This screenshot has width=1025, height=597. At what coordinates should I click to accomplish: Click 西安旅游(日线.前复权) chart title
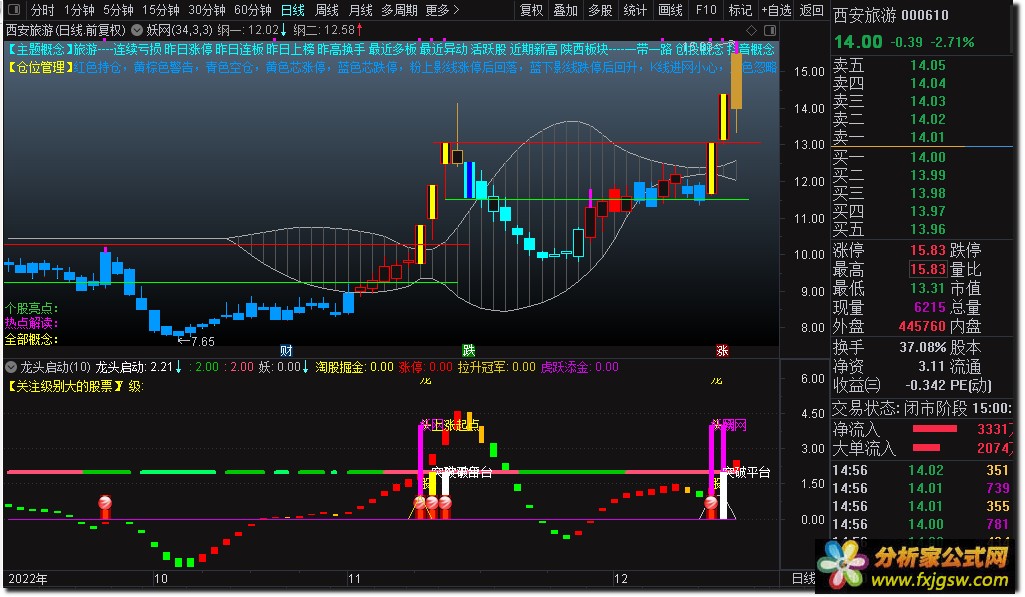(x=65, y=31)
